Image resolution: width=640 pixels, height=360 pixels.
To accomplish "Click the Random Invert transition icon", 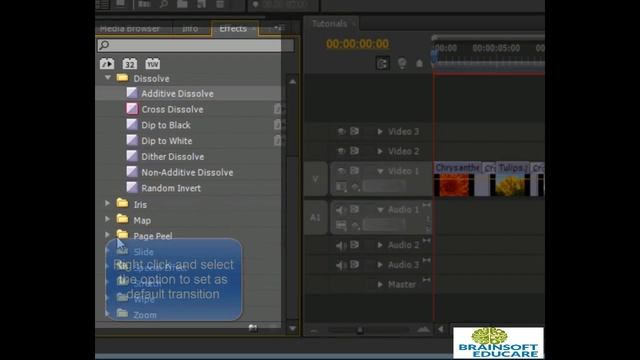I will pyautogui.click(x=132, y=187).
